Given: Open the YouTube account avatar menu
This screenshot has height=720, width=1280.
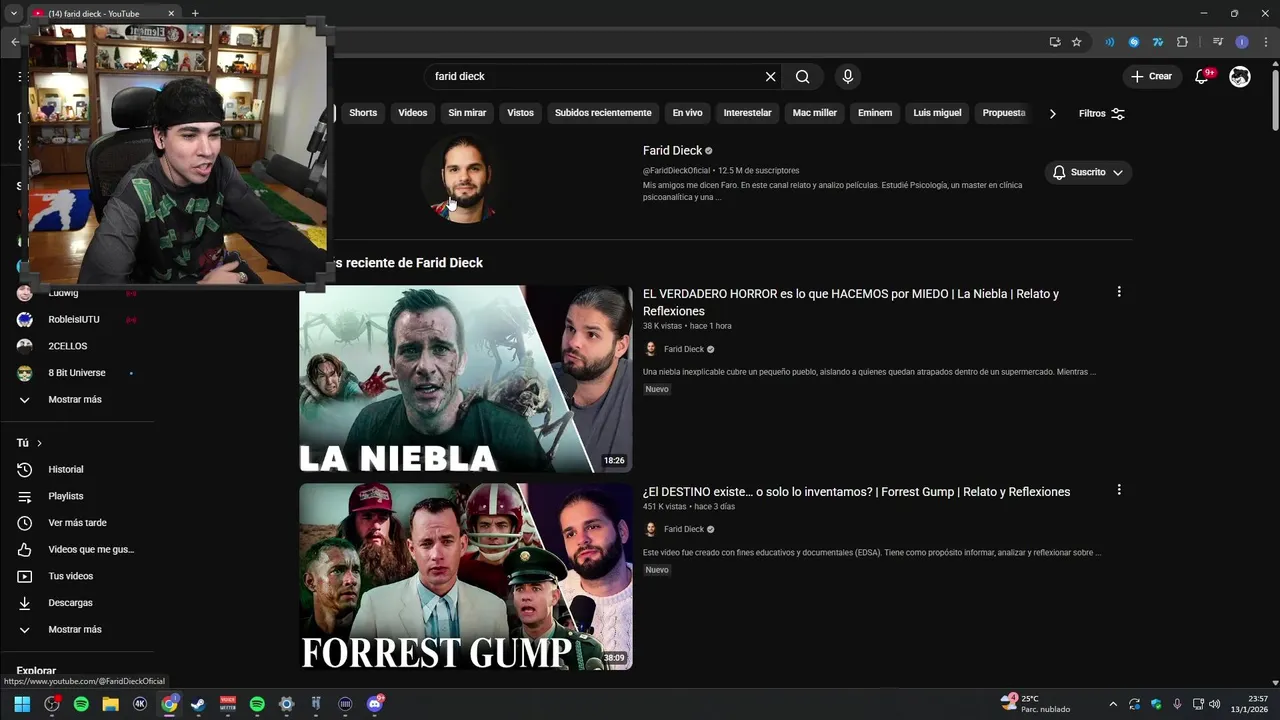Looking at the screenshot, I should click(x=1240, y=76).
